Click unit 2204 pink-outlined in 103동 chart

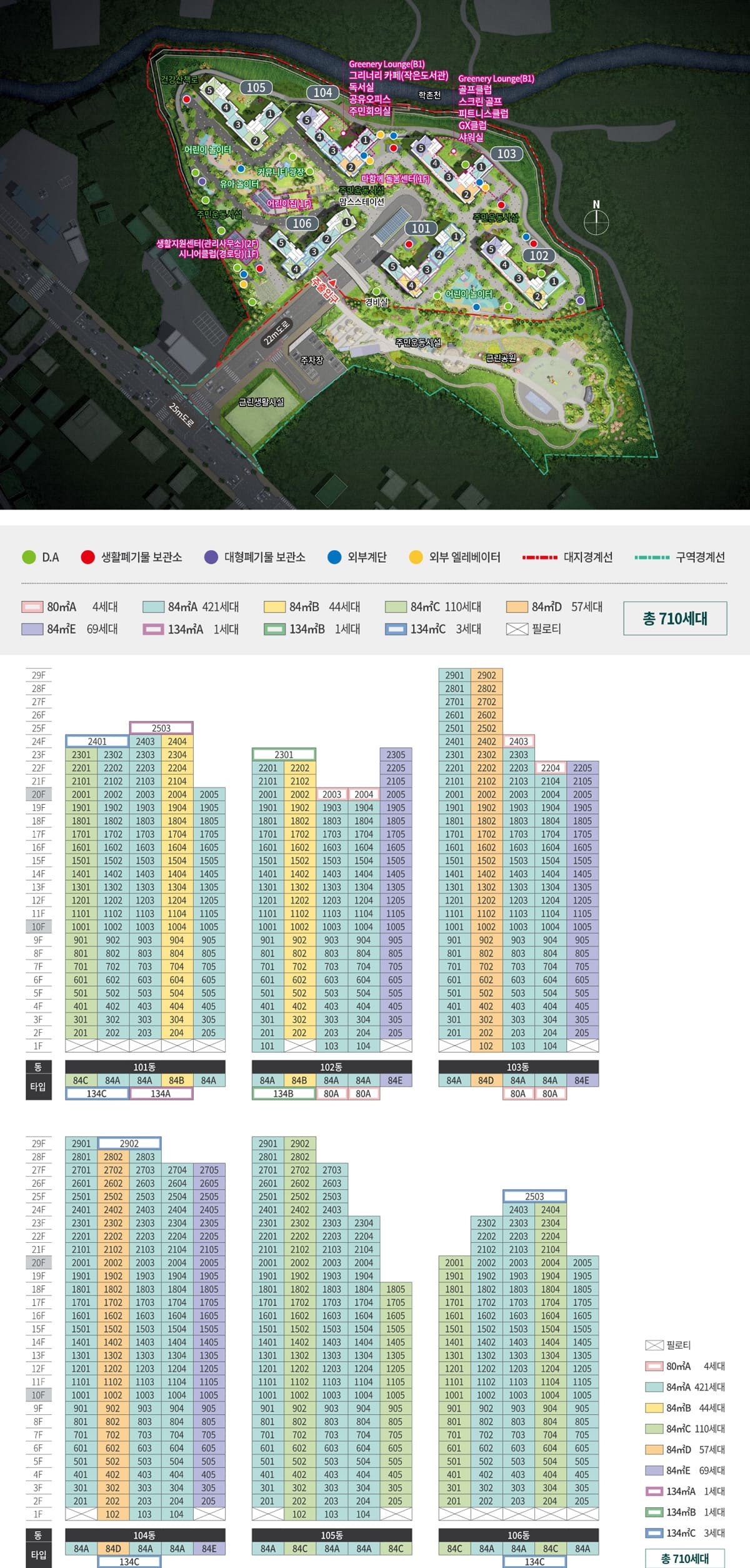550,767
